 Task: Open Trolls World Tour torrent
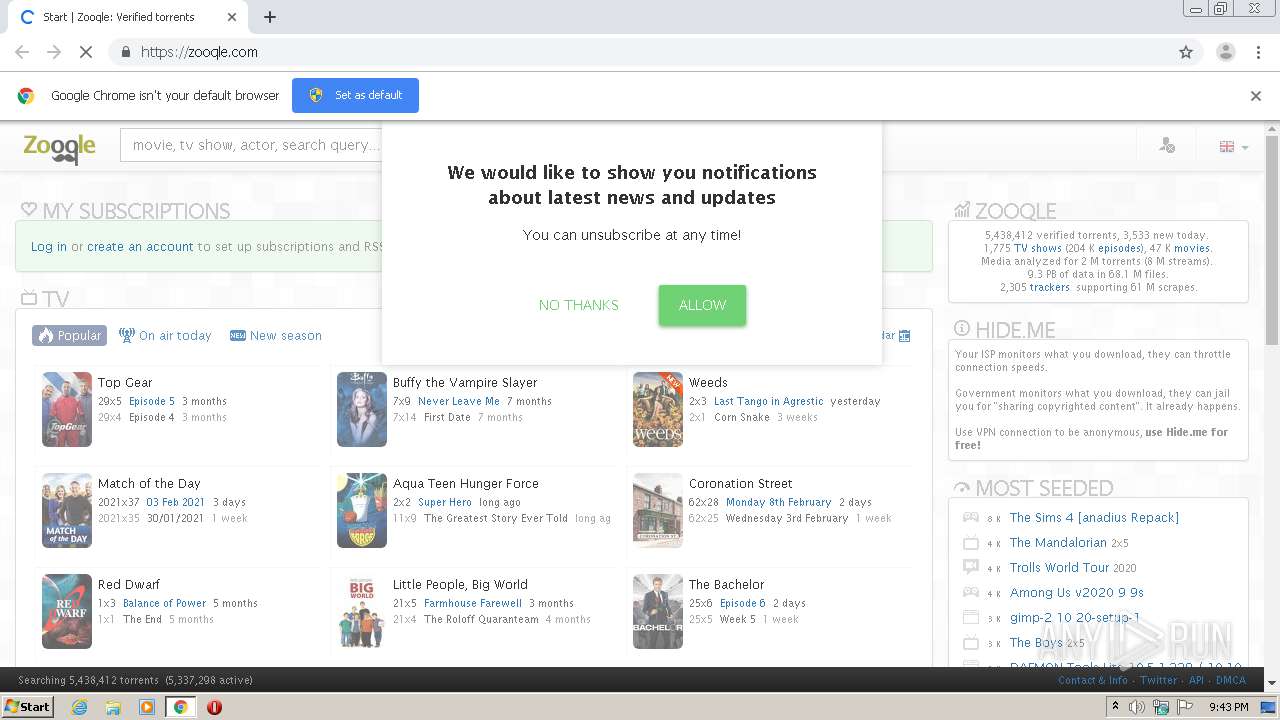coord(1059,567)
